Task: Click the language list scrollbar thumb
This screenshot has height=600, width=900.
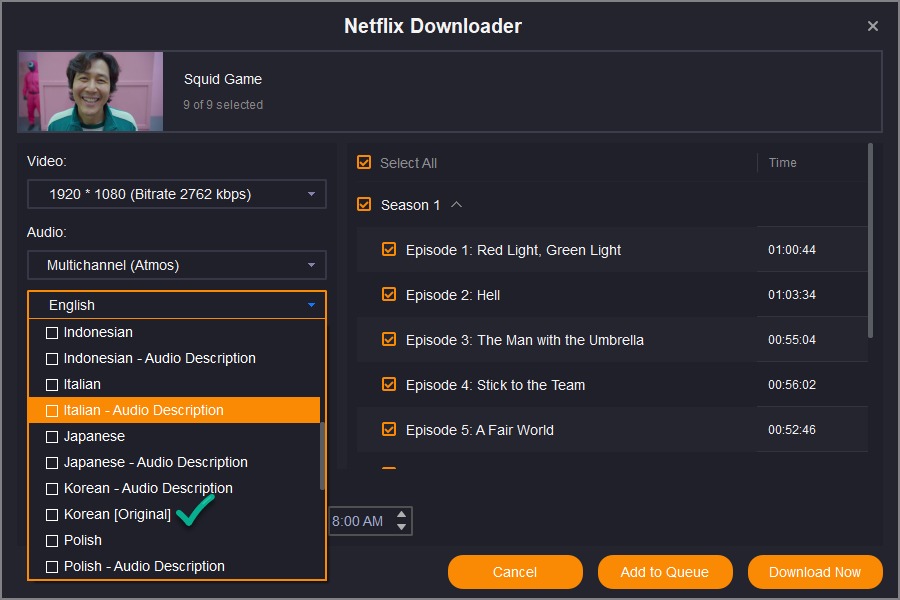Action: [x=323, y=456]
